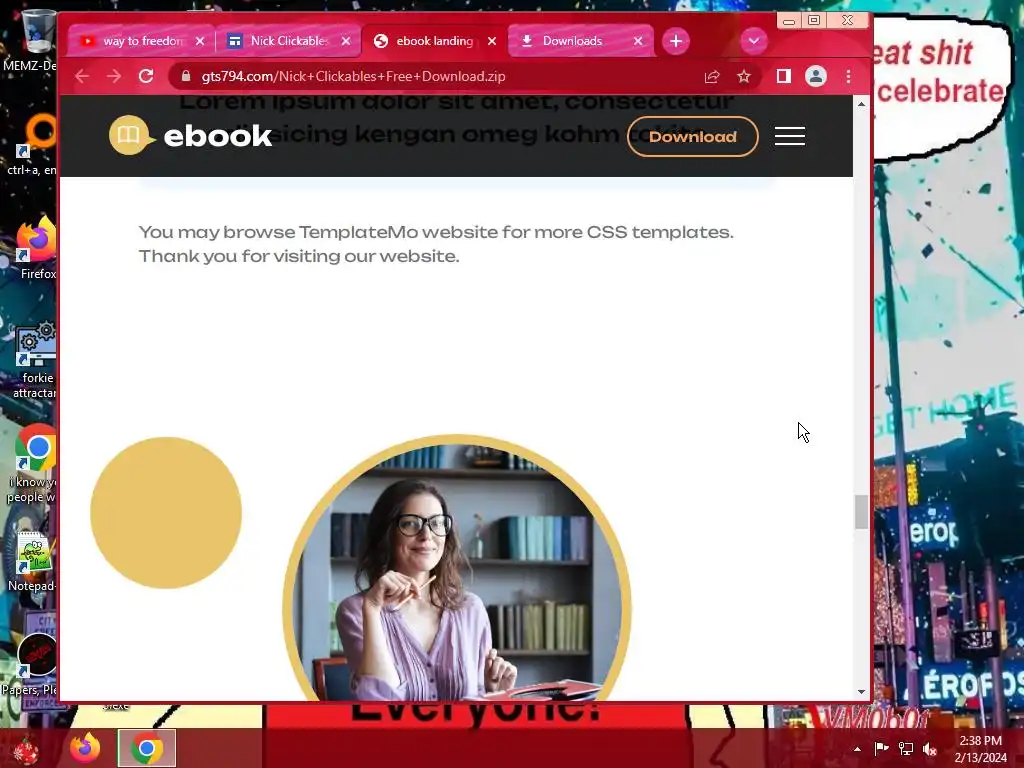This screenshot has height=768, width=1024.
Task: Click the muted volume tray icon
Action: click(930, 749)
